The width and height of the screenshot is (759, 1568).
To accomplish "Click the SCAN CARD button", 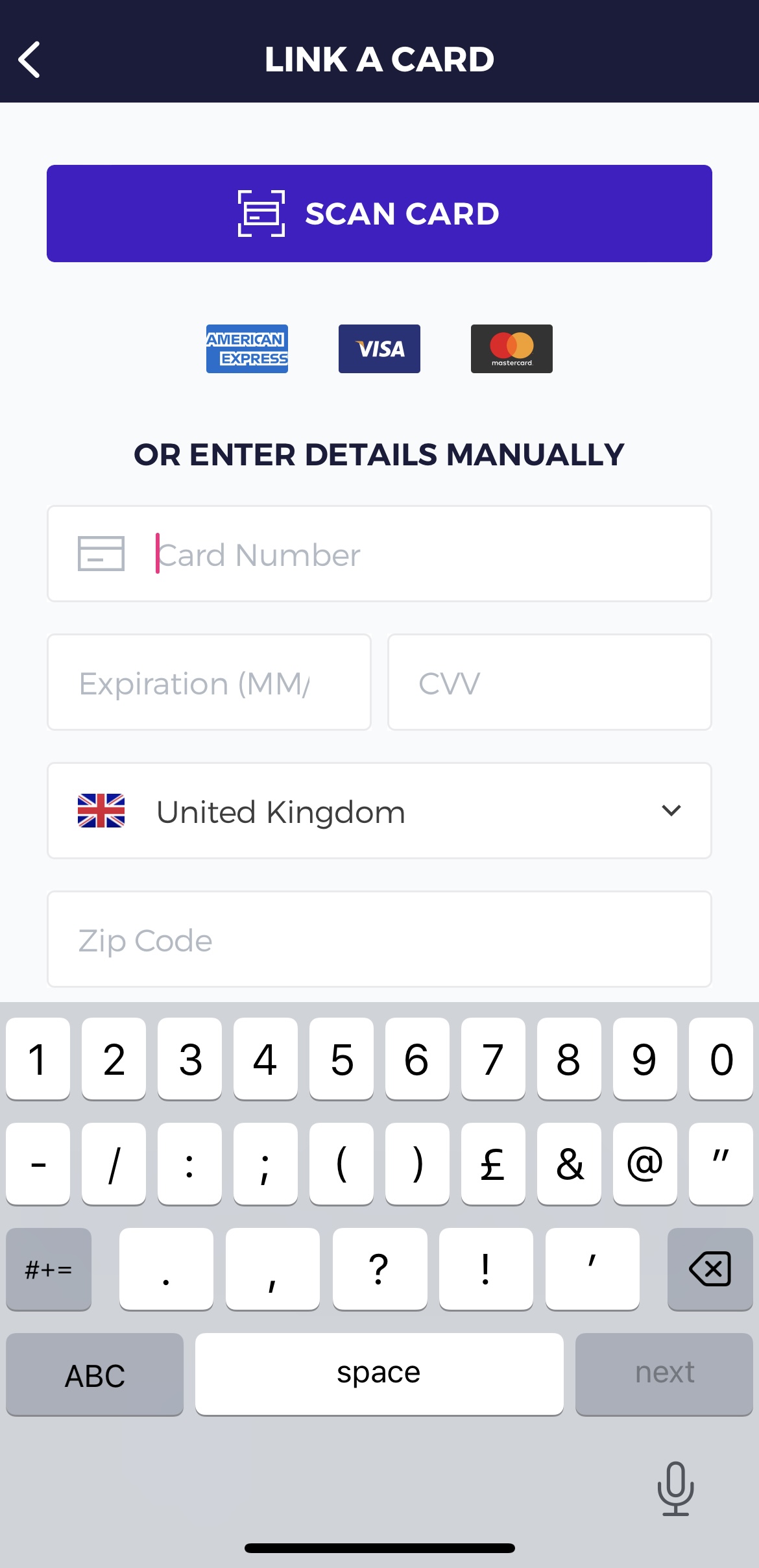I will pos(379,214).
